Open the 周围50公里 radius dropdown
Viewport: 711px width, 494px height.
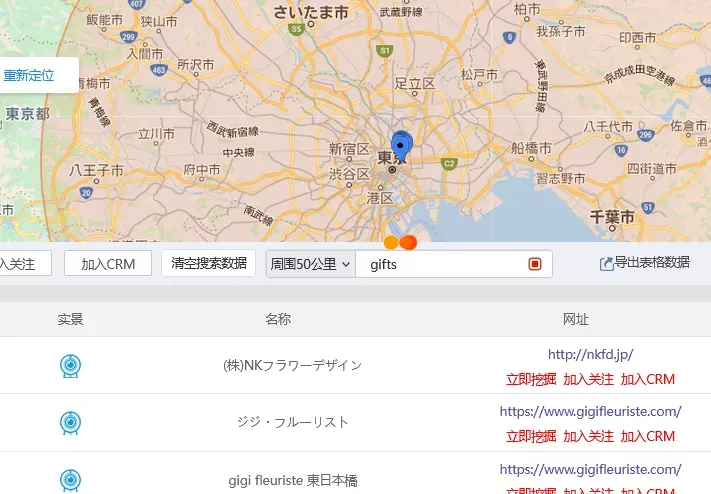click(x=311, y=264)
